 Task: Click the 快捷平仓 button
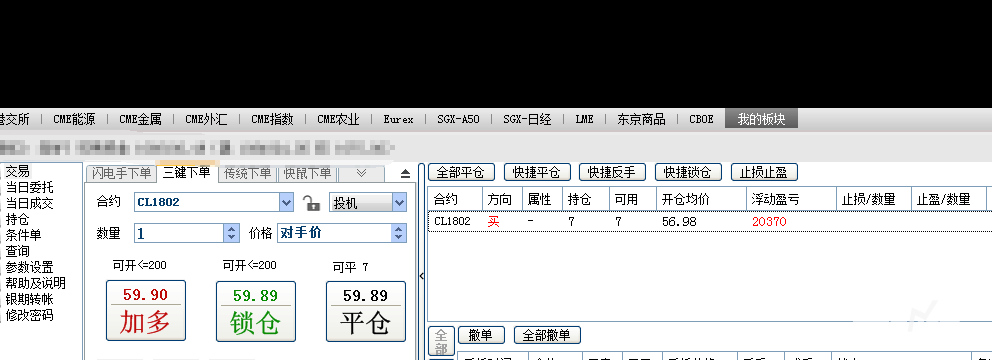tap(537, 172)
